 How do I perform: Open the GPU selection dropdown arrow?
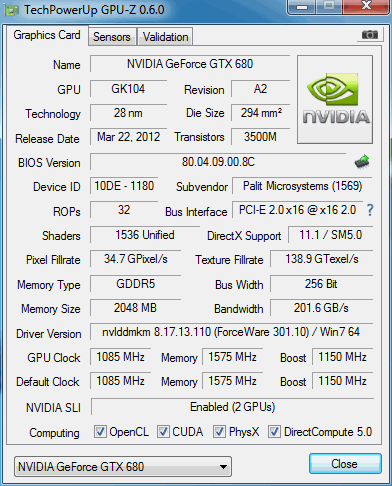[x=224, y=467]
